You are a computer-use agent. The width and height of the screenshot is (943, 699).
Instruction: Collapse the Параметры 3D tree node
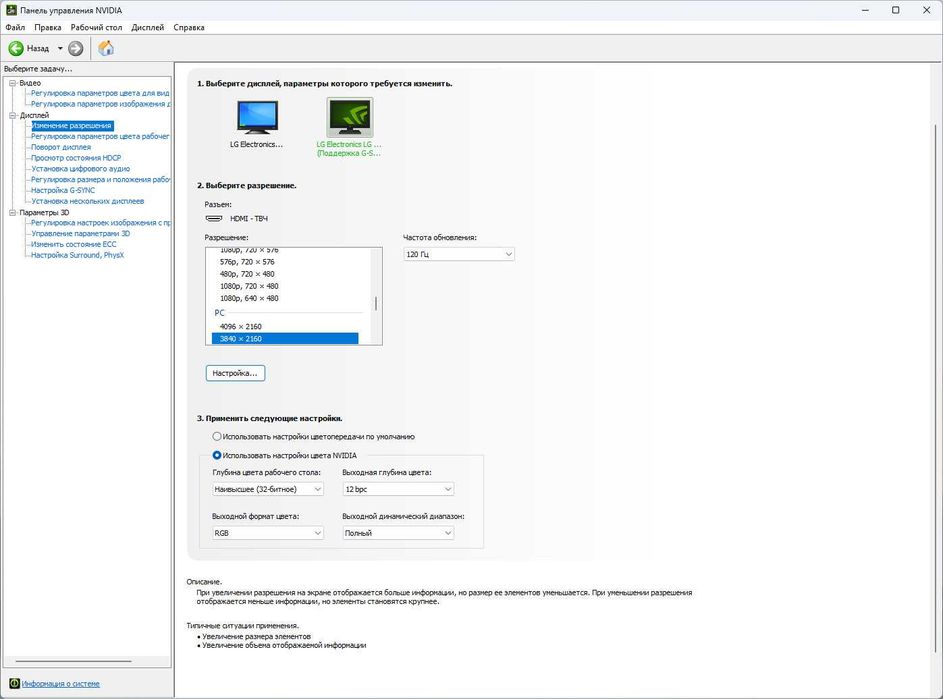[x=13, y=212]
